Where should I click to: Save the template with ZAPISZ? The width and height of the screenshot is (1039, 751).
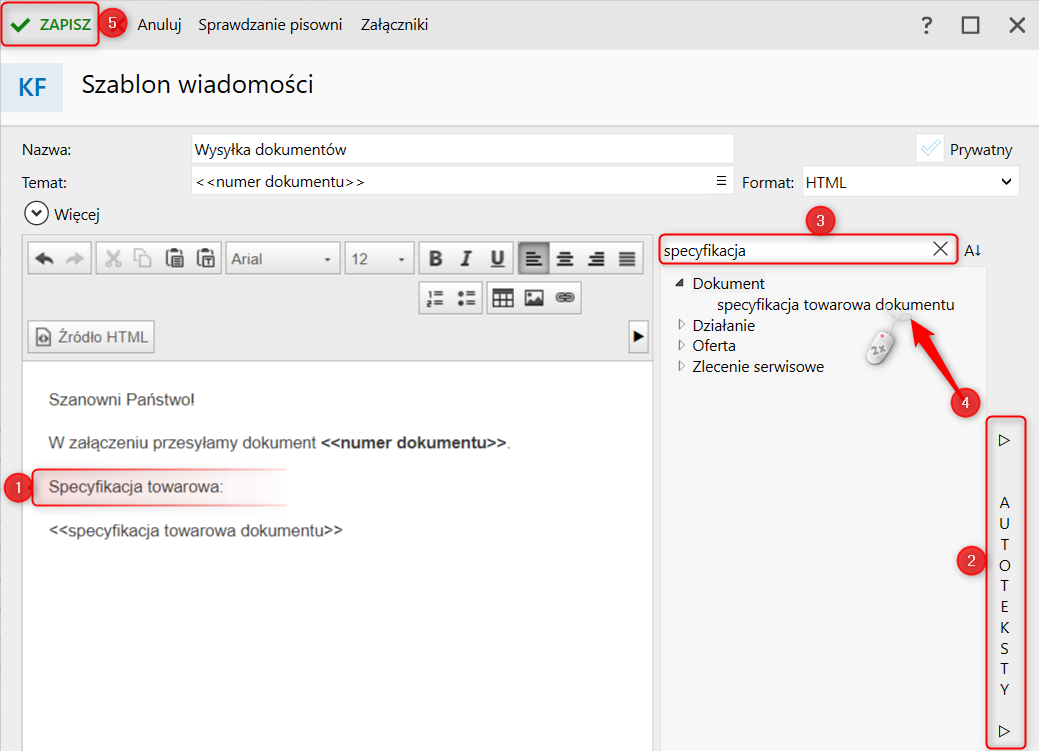50,25
